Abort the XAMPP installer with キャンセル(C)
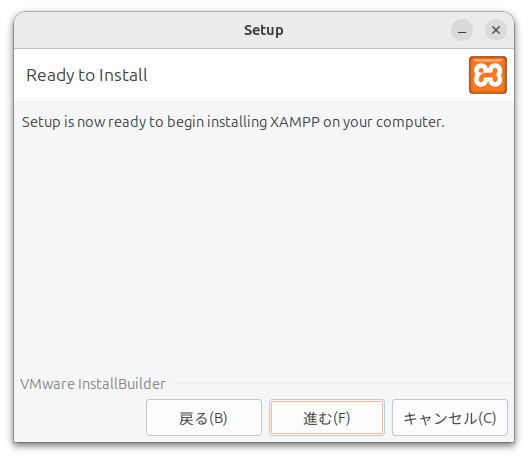The image size is (528, 459). (450, 418)
